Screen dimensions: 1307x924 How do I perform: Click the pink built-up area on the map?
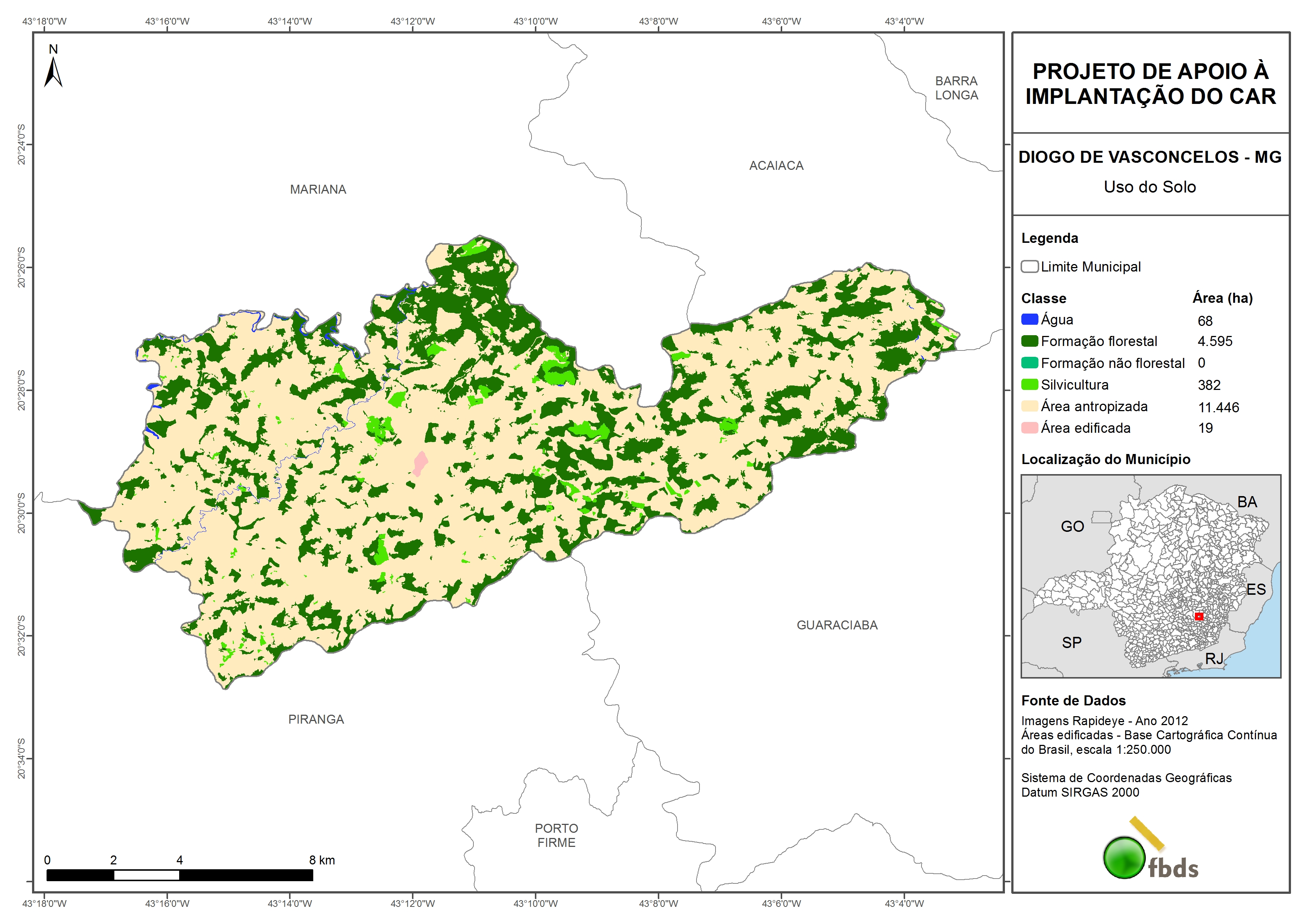[x=420, y=463]
